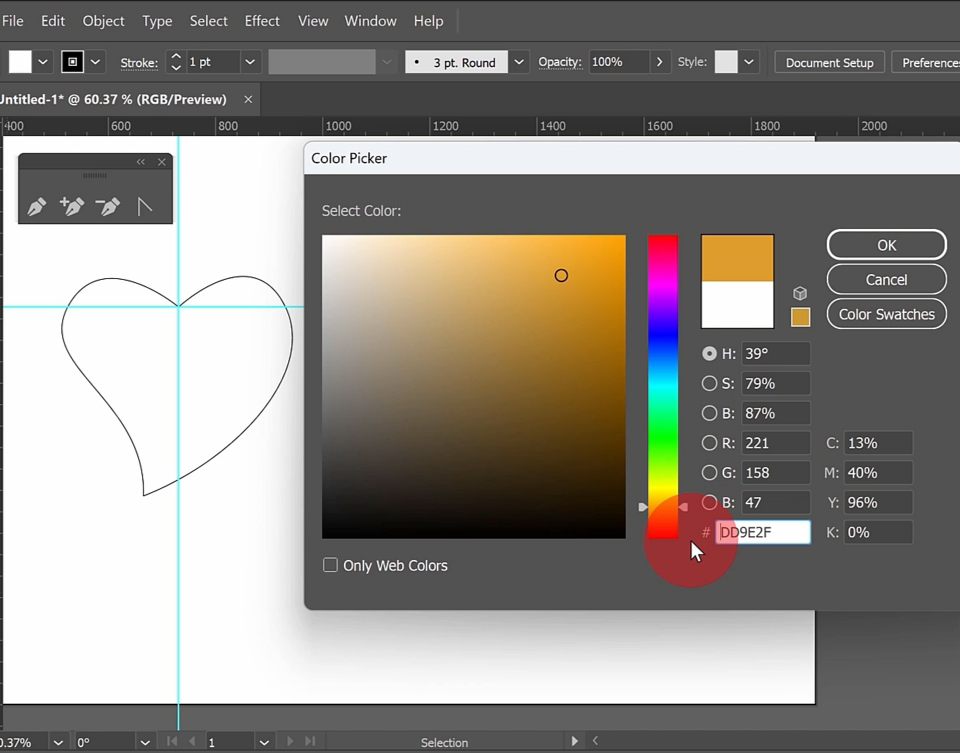Expand the Opacity slider arrow
960x753 pixels.
point(659,62)
